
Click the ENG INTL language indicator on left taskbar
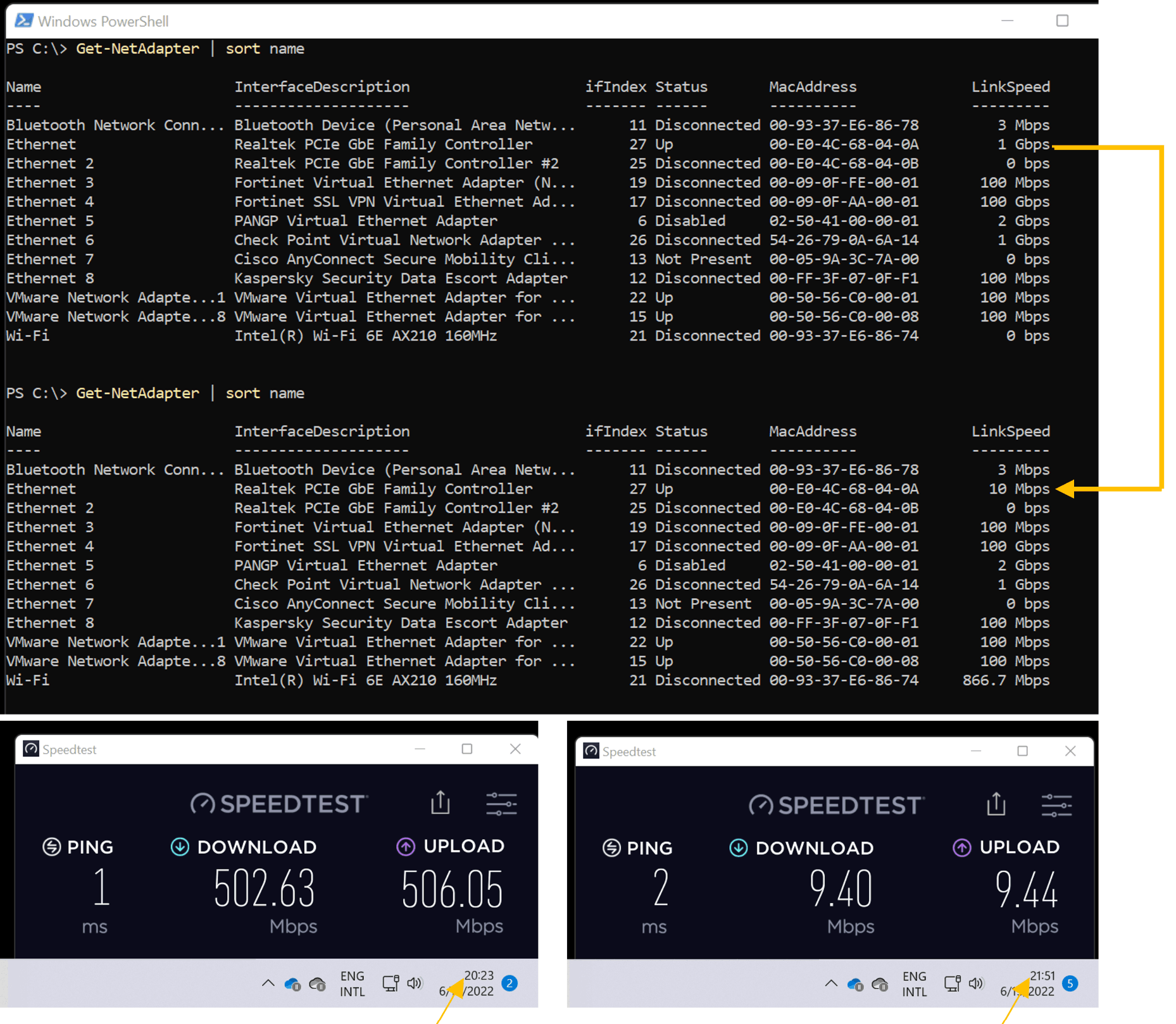point(352,983)
